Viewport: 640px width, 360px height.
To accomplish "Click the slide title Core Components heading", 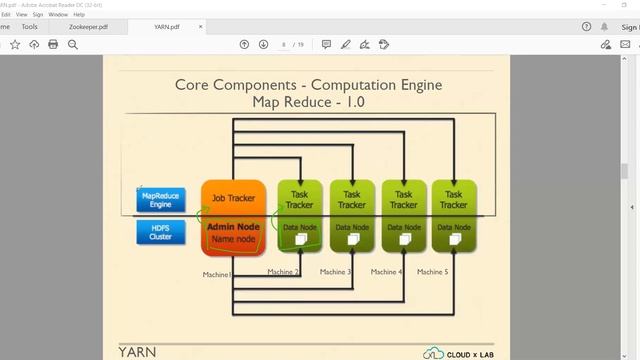I will [309, 93].
